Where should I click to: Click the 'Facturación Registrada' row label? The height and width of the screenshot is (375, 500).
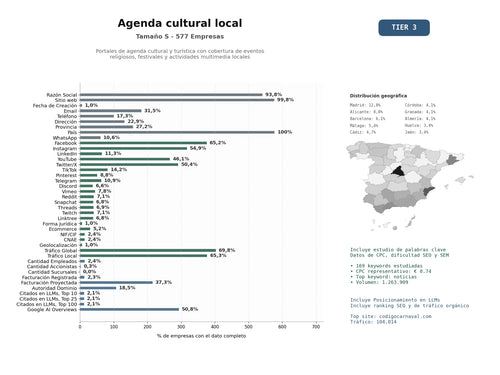[x=49, y=277]
